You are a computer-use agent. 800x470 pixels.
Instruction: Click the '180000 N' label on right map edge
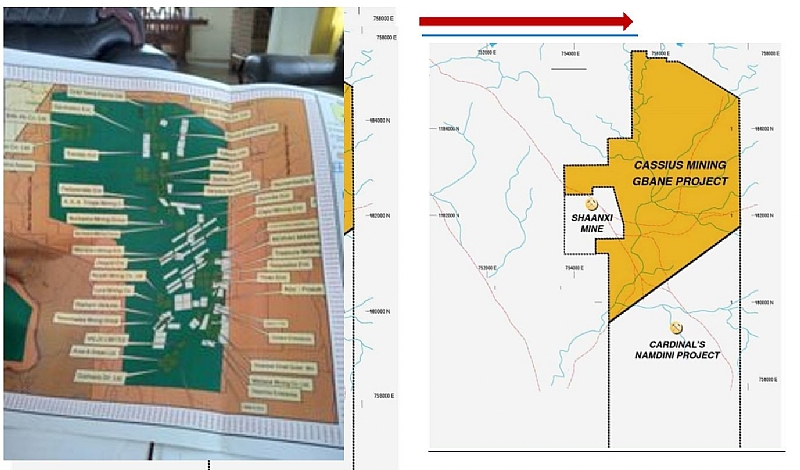point(763,303)
